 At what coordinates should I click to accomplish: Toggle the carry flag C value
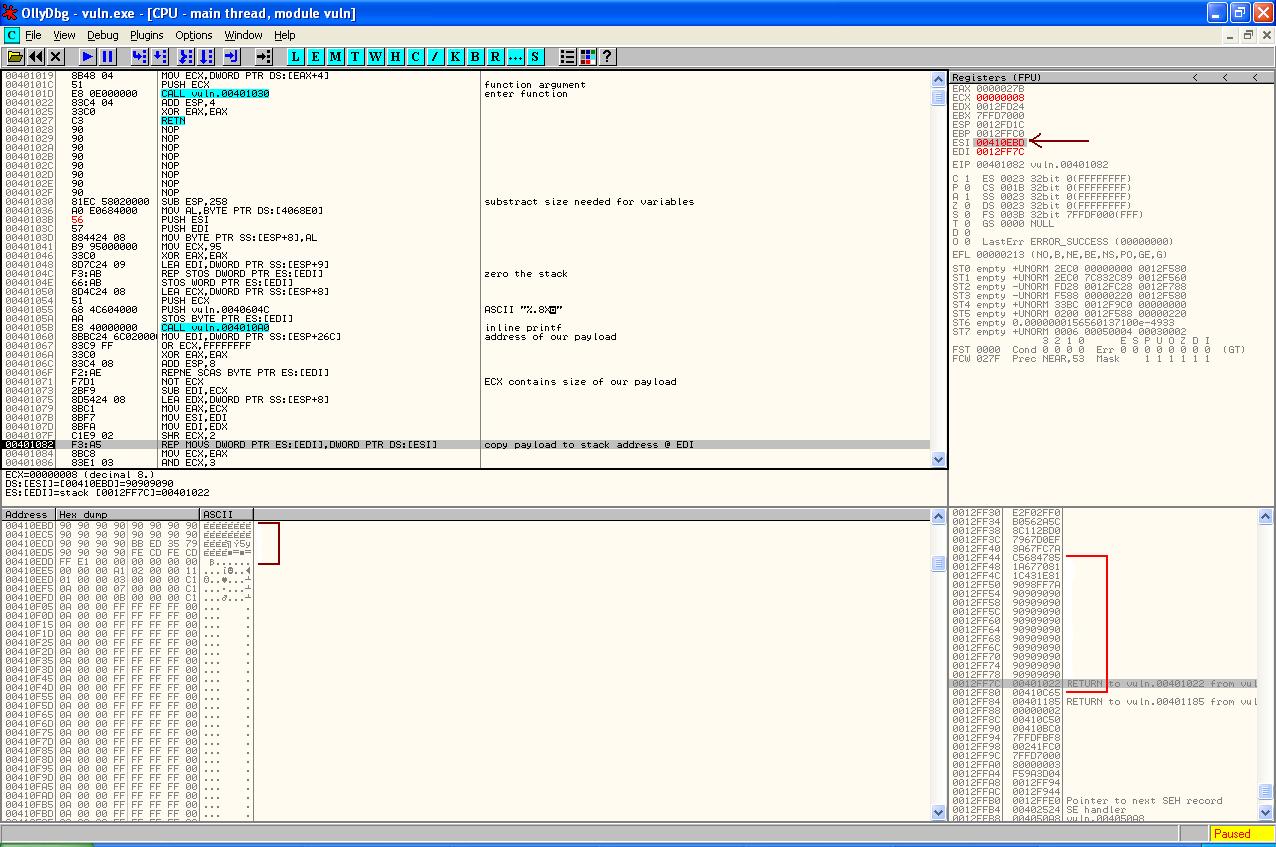[x=966, y=179]
